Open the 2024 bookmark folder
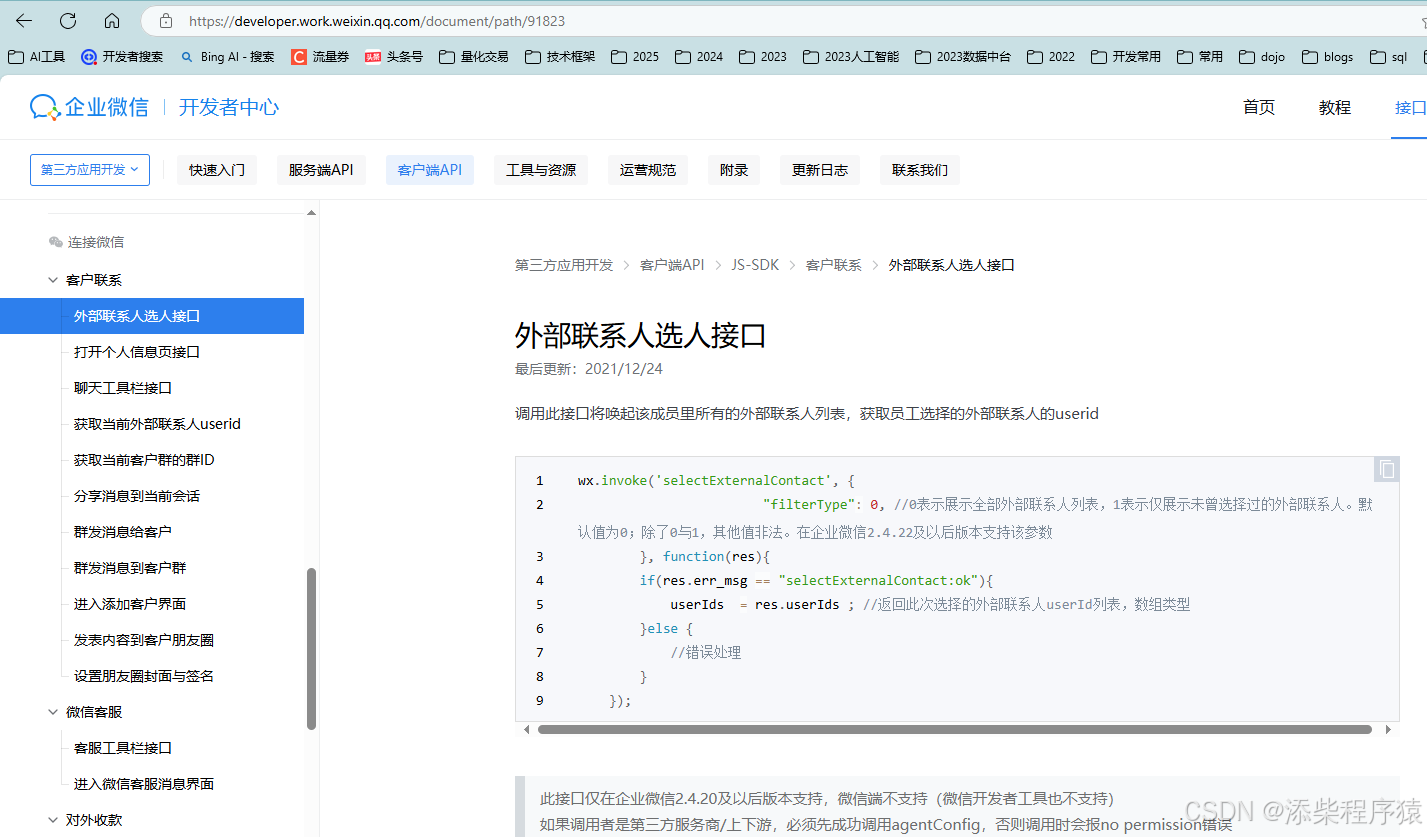The height and width of the screenshot is (837, 1427). pyautogui.click(x=699, y=57)
